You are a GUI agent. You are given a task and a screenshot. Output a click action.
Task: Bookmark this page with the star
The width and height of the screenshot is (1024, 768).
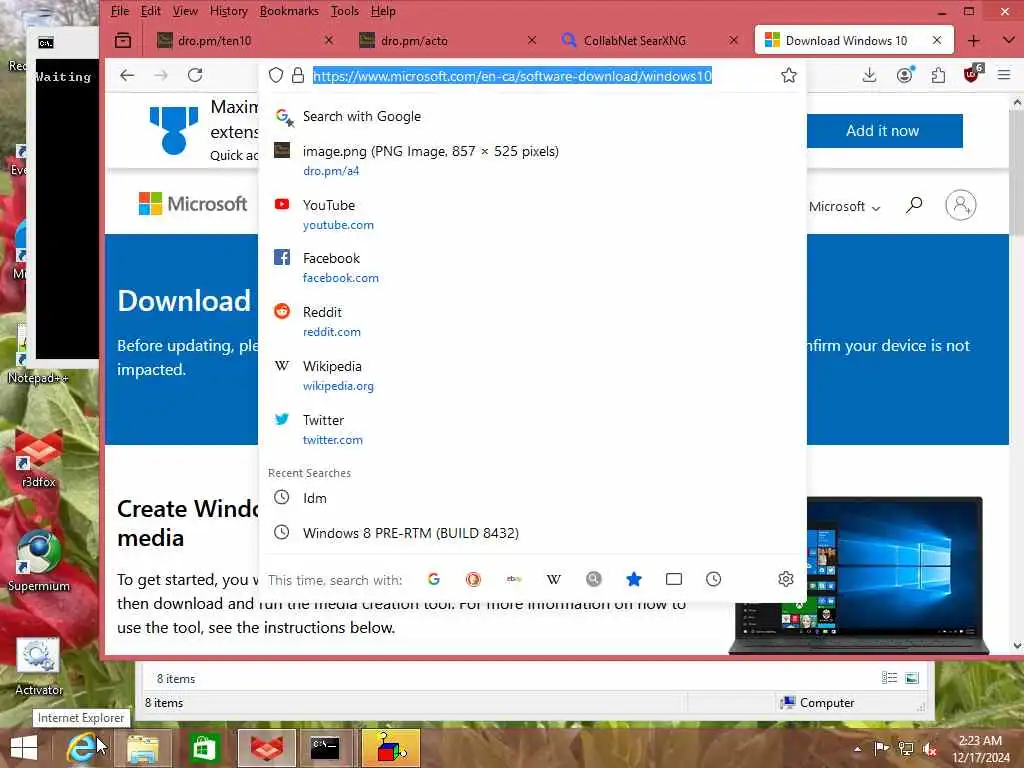[789, 76]
